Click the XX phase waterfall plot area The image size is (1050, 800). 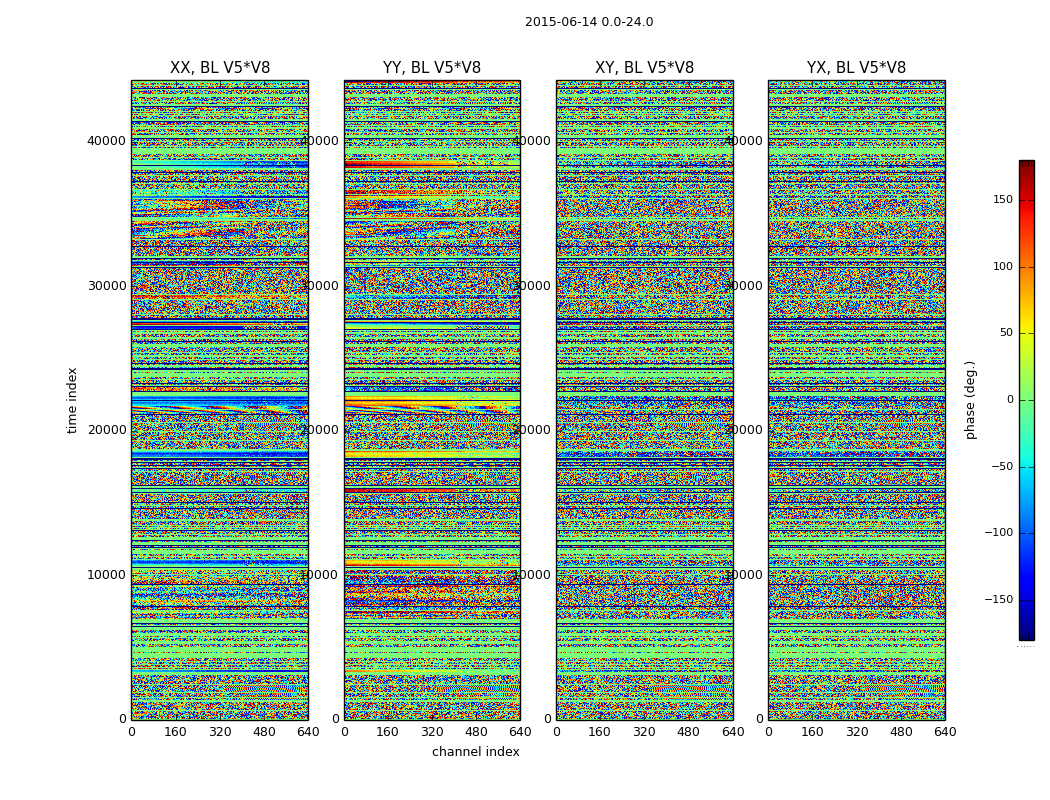click(220, 400)
